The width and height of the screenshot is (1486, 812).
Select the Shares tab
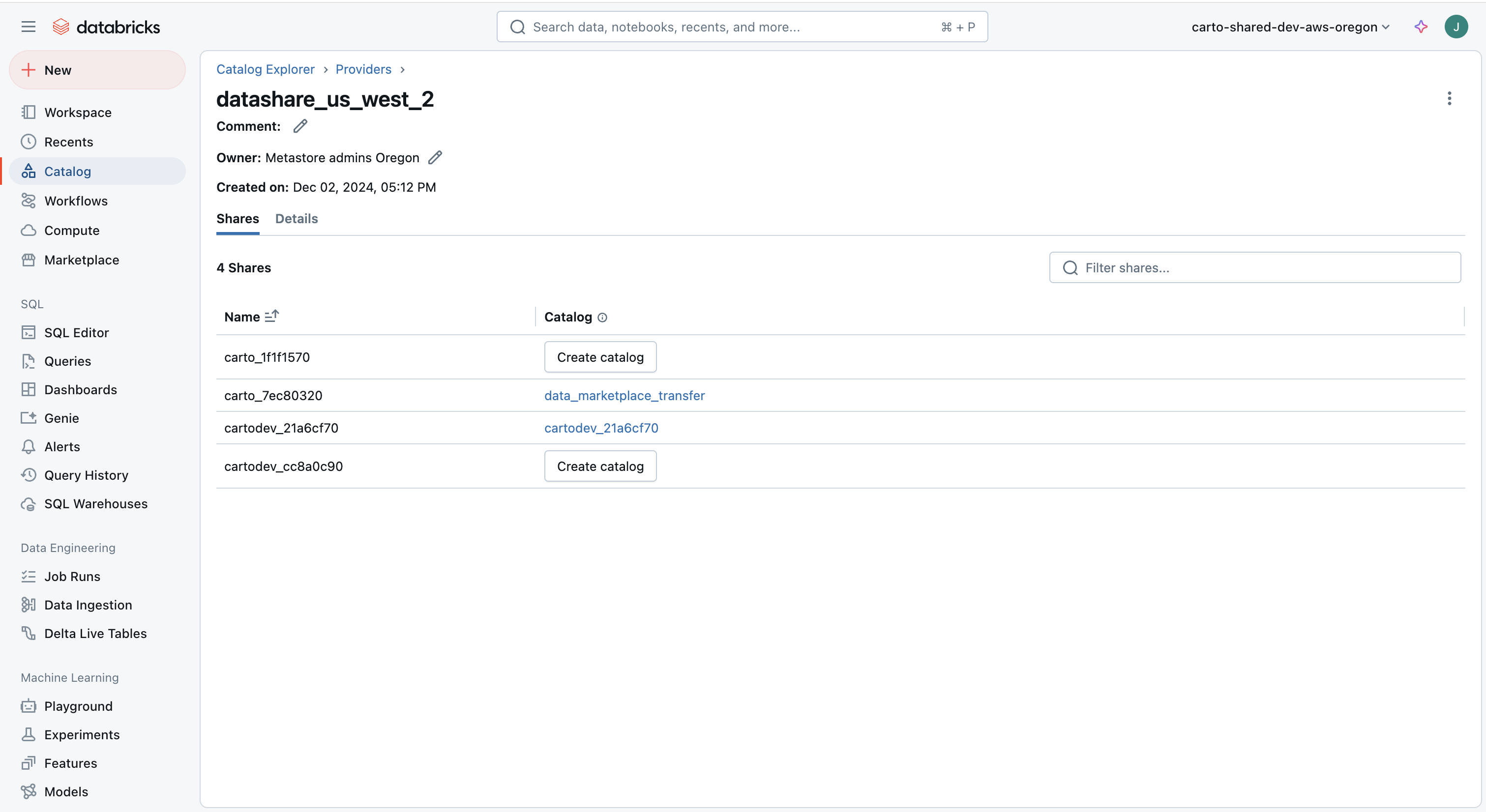tap(237, 219)
